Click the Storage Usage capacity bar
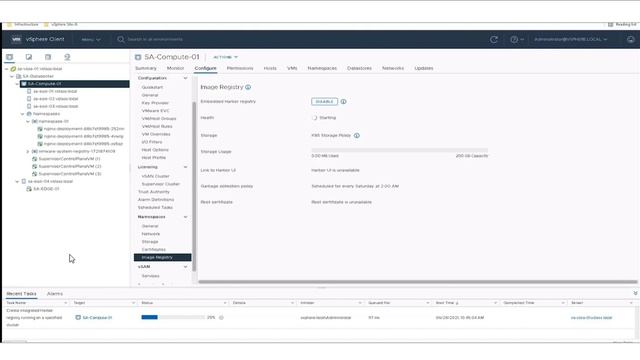This screenshot has height=360, width=640. point(400,151)
